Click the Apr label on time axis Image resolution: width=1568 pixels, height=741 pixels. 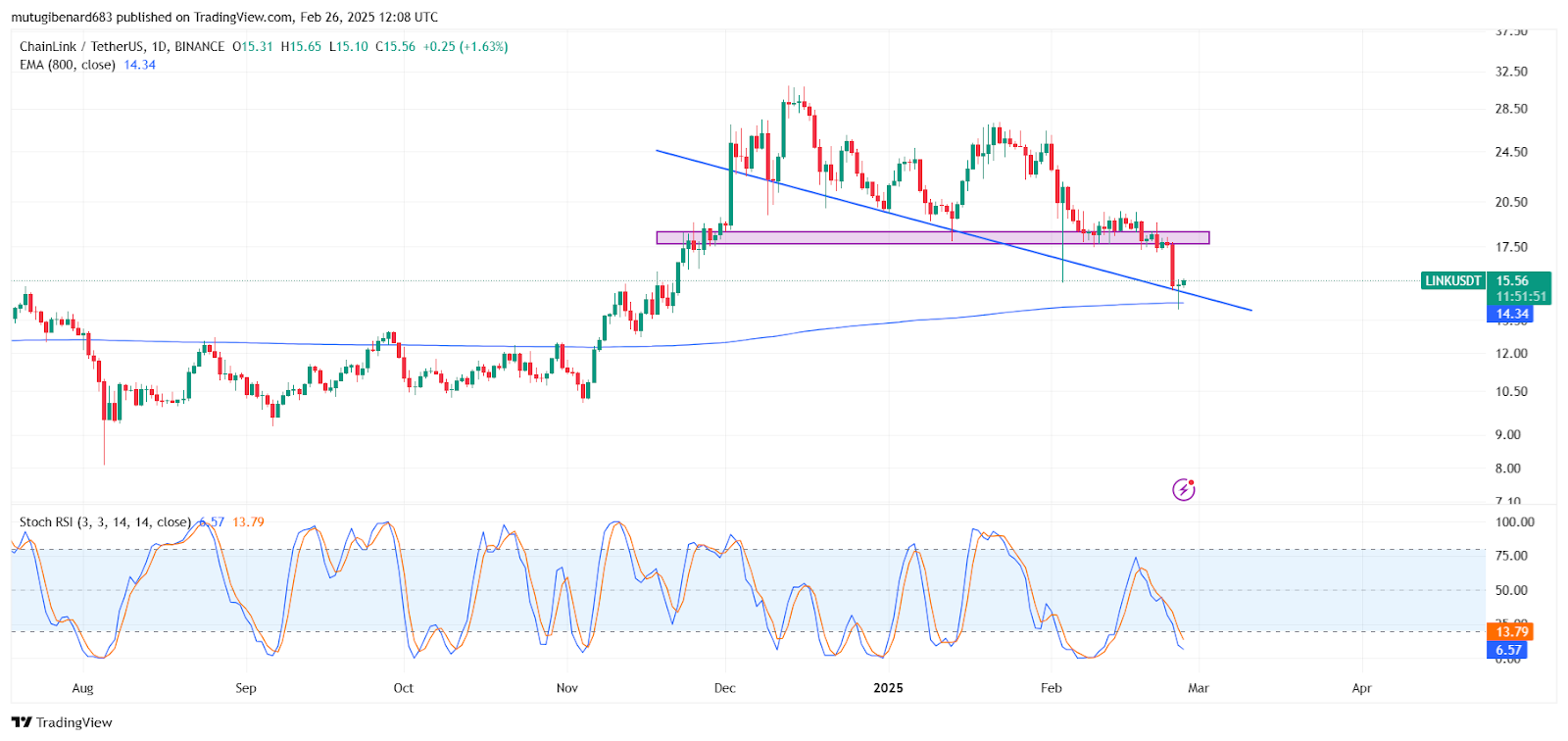click(1362, 688)
